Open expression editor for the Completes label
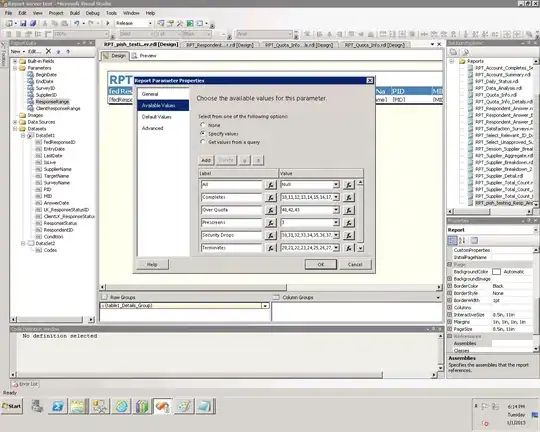 [x=271, y=198]
